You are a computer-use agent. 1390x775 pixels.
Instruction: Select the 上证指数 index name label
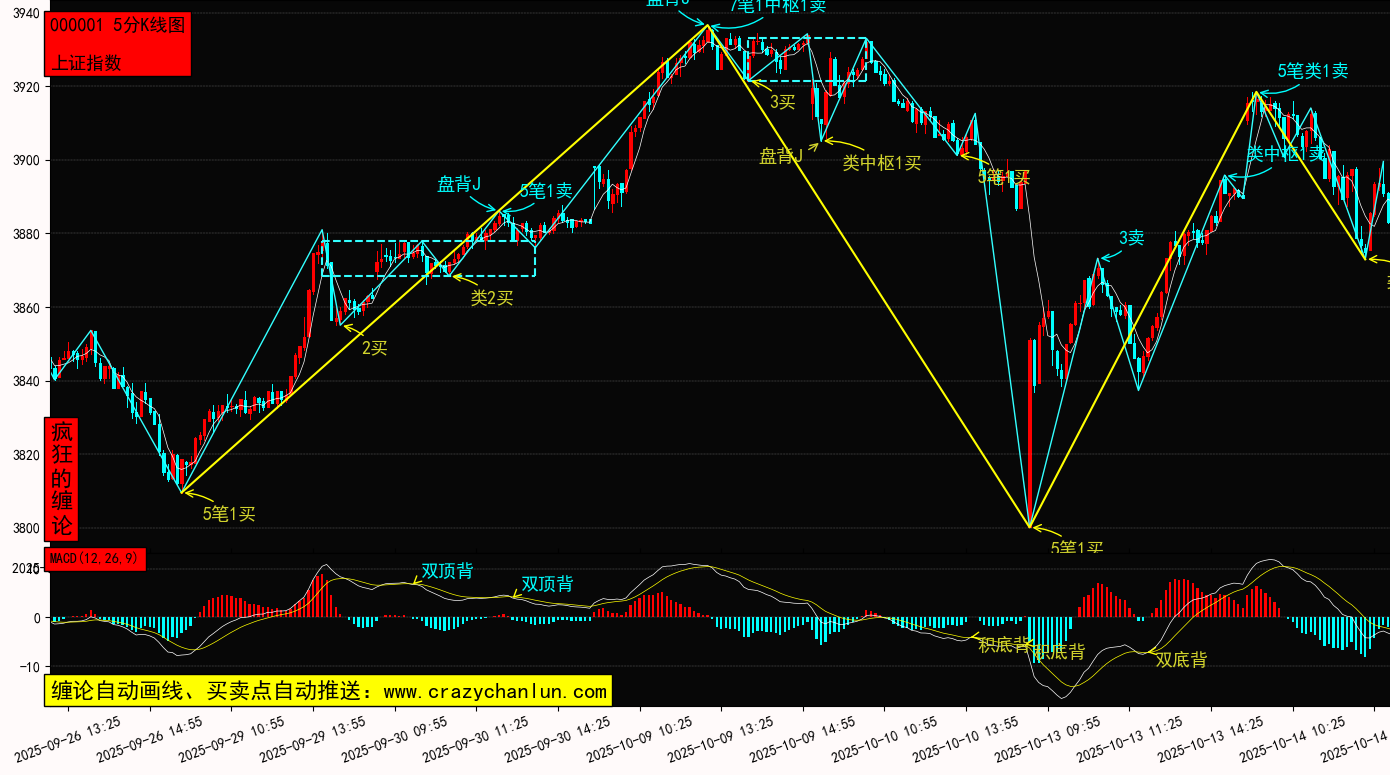click(x=86, y=62)
